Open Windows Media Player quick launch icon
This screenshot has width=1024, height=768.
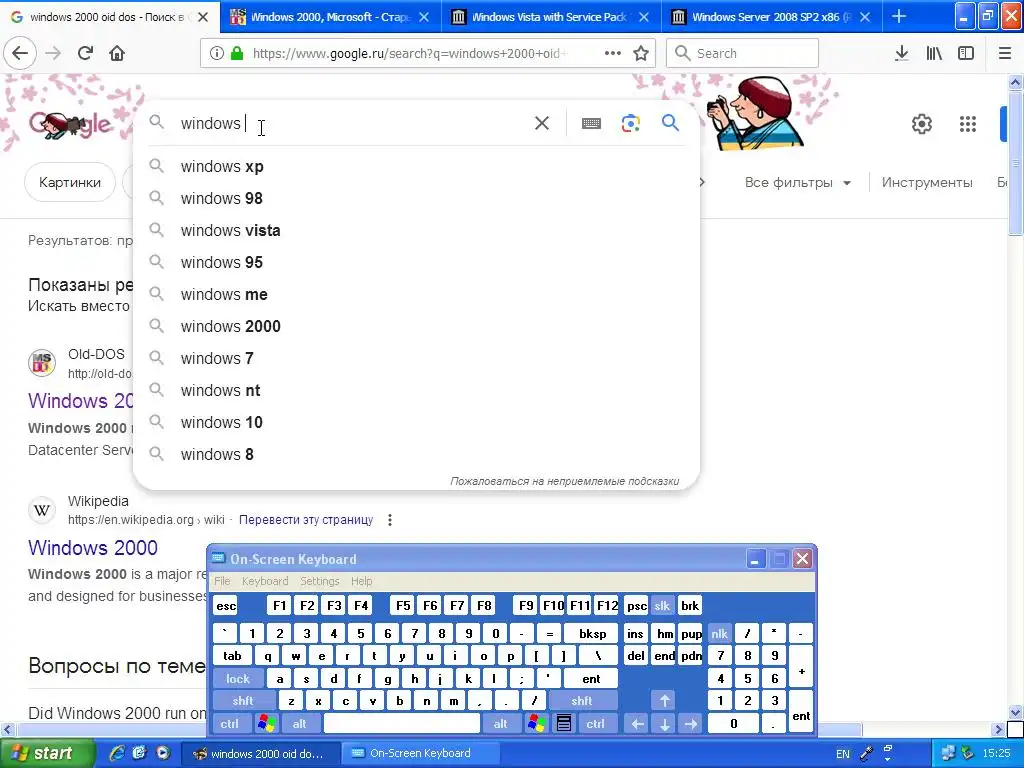tap(163, 753)
